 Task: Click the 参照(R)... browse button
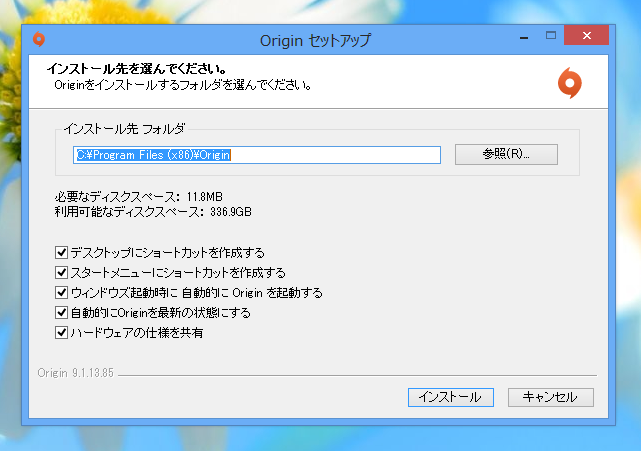coord(506,154)
